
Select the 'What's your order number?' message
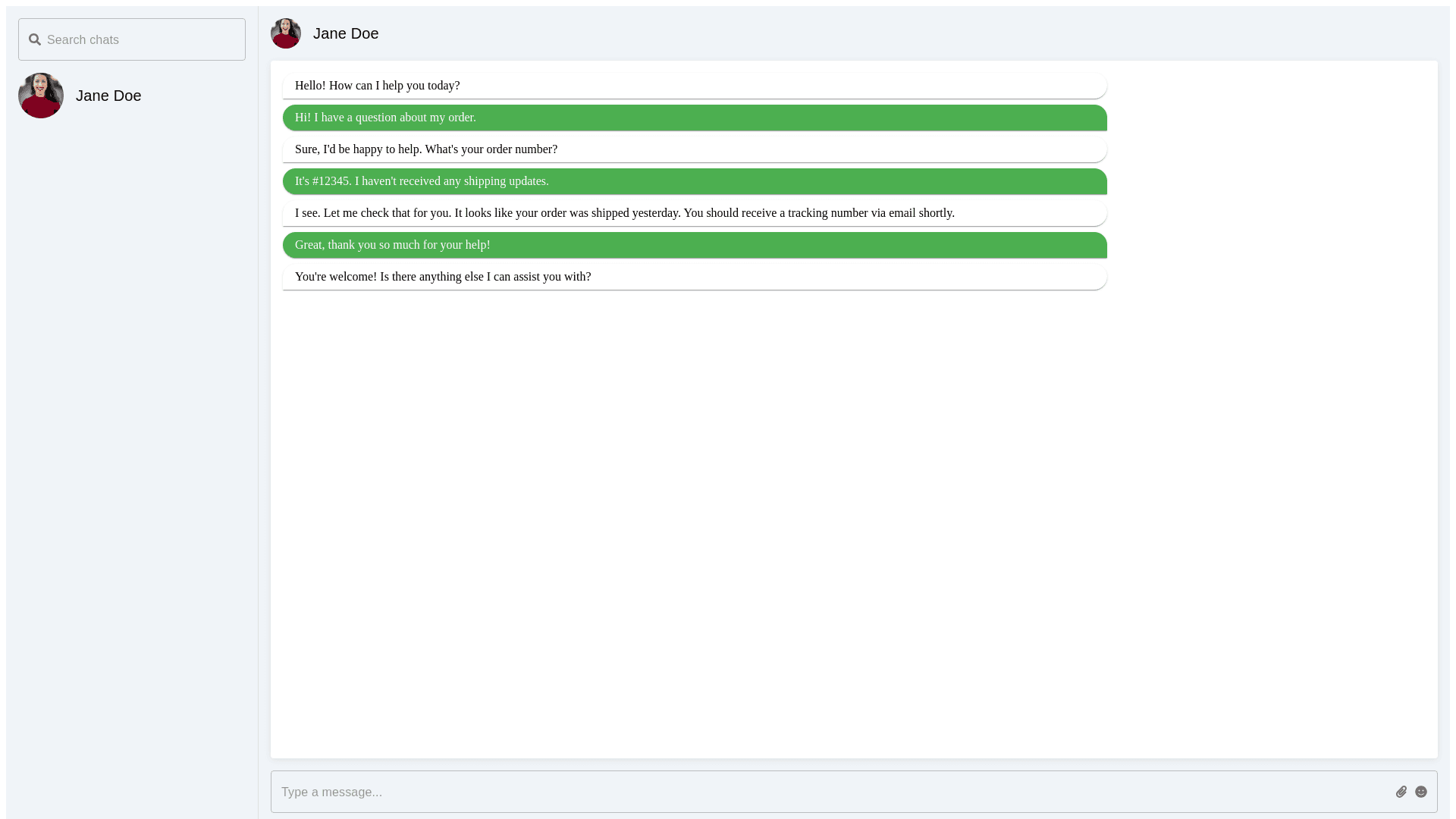point(426,149)
